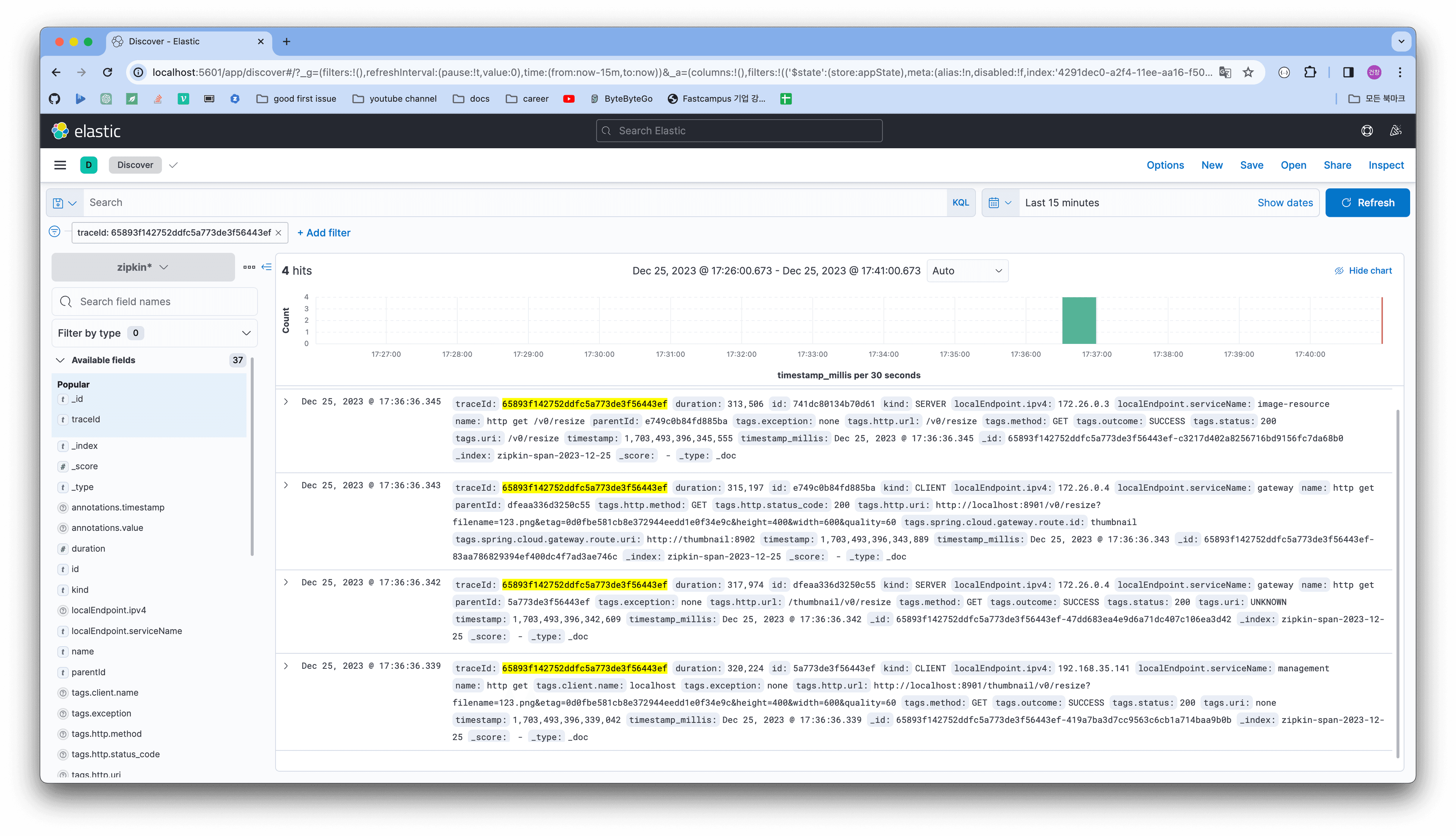
Task: Open the zipkin* index pattern dropdown
Action: [143, 267]
